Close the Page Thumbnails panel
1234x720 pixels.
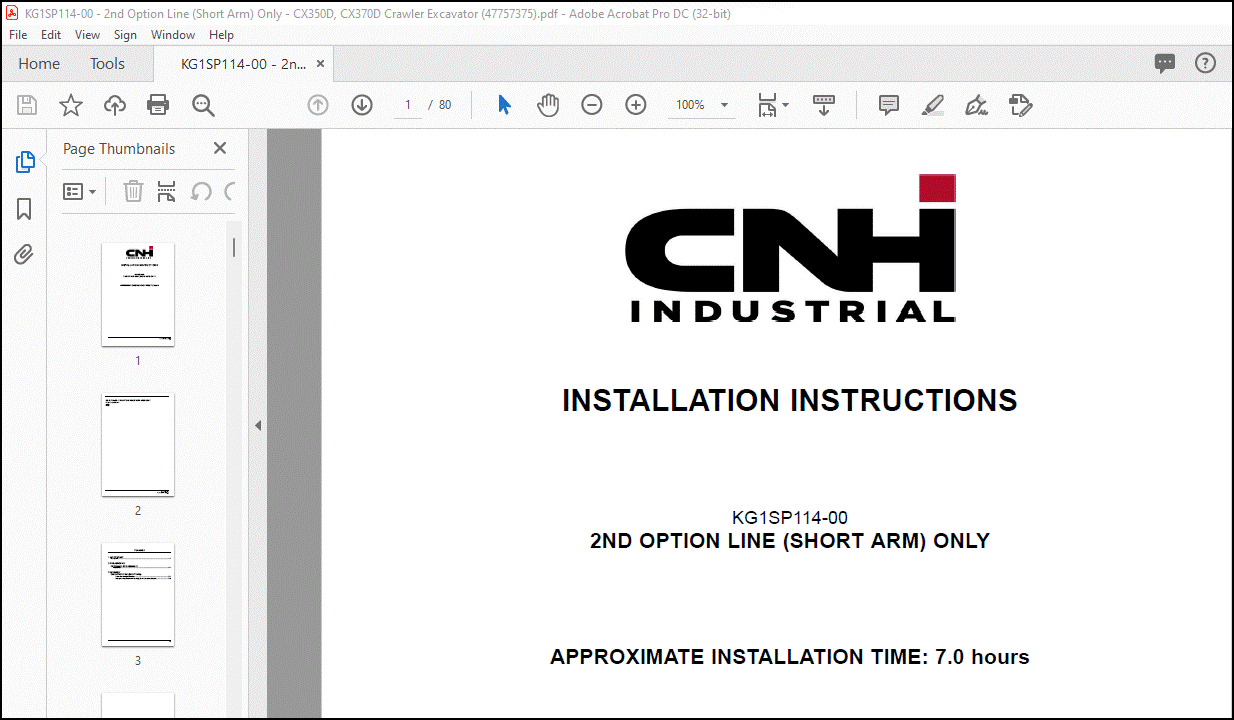pyautogui.click(x=220, y=148)
